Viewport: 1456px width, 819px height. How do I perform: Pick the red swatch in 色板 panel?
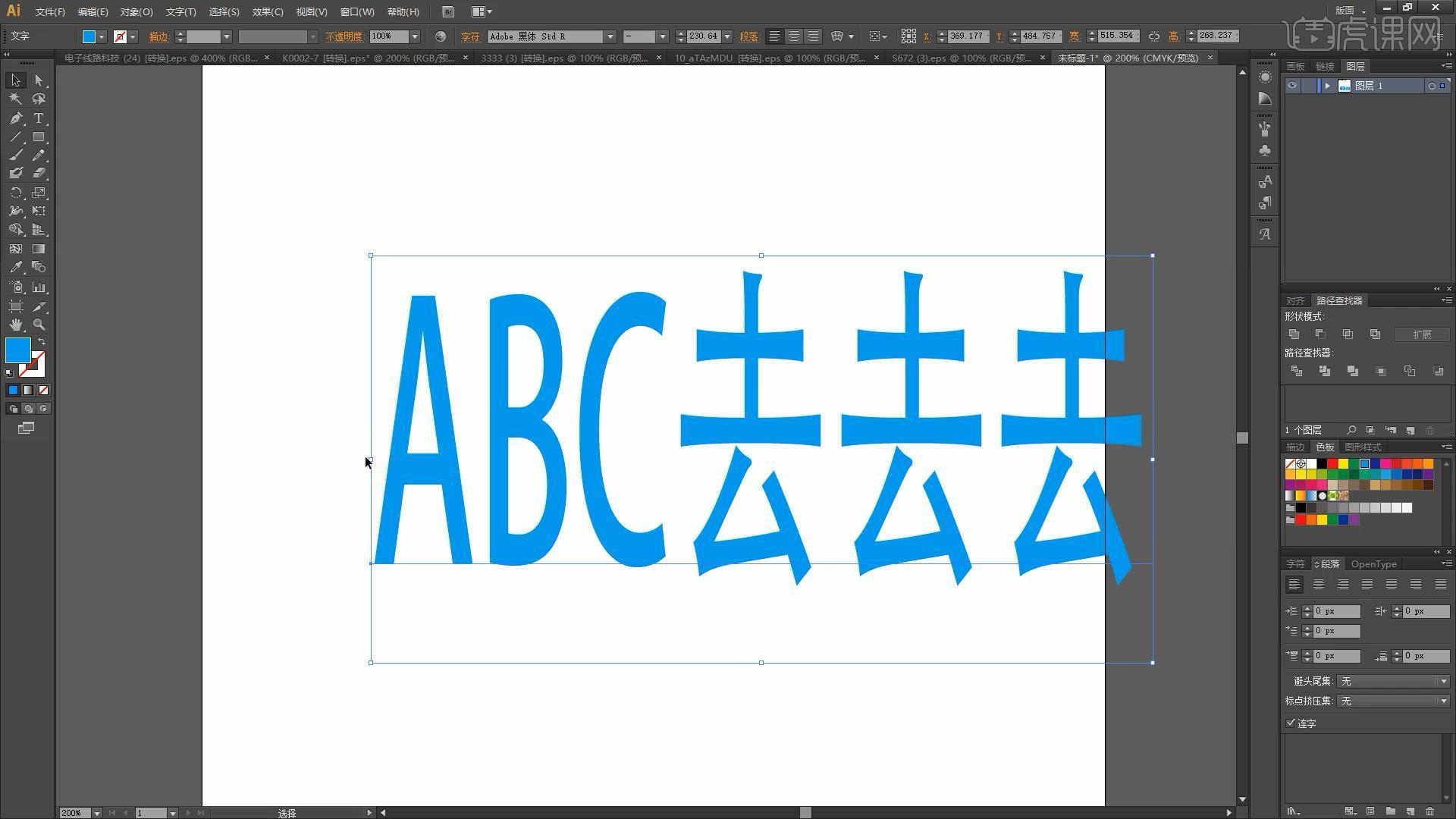[1332, 463]
